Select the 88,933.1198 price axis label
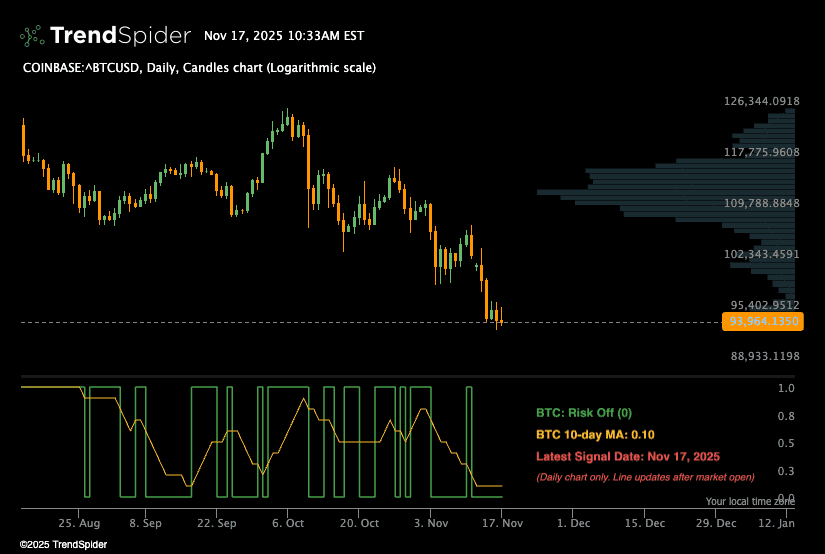 (x=762, y=356)
